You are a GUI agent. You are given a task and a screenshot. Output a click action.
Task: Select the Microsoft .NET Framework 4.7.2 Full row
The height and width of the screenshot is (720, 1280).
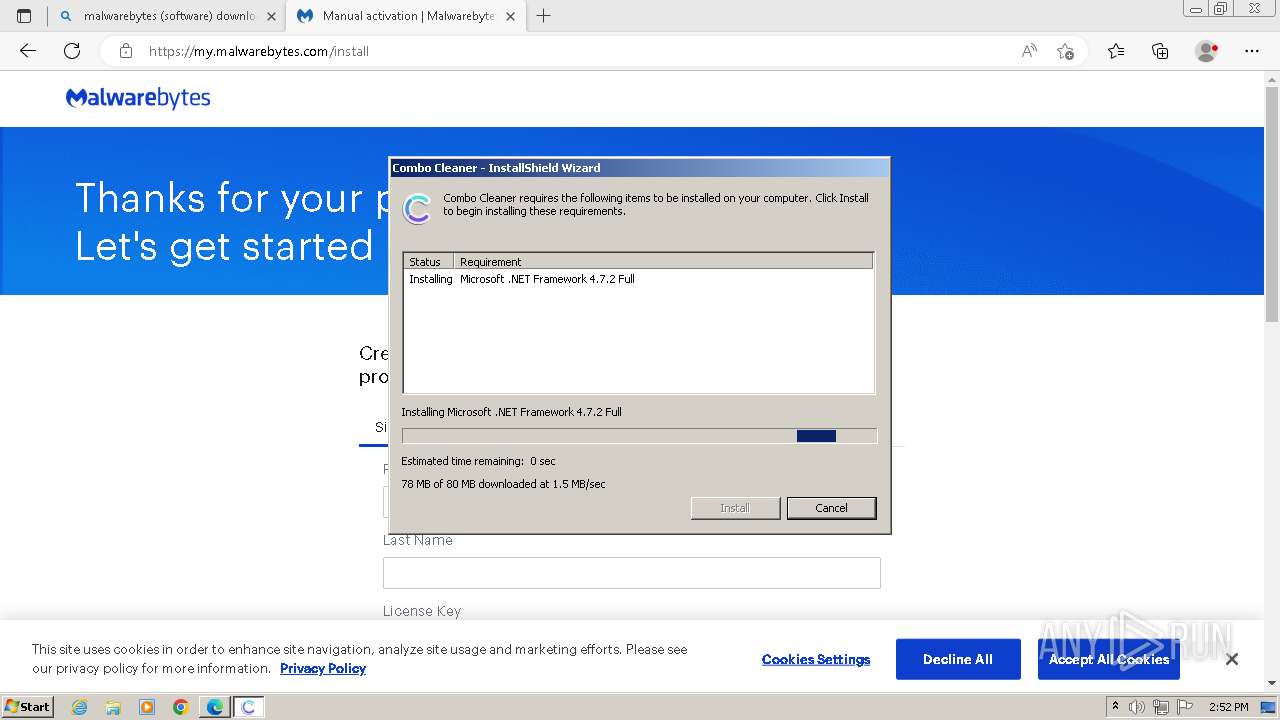click(x=638, y=279)
